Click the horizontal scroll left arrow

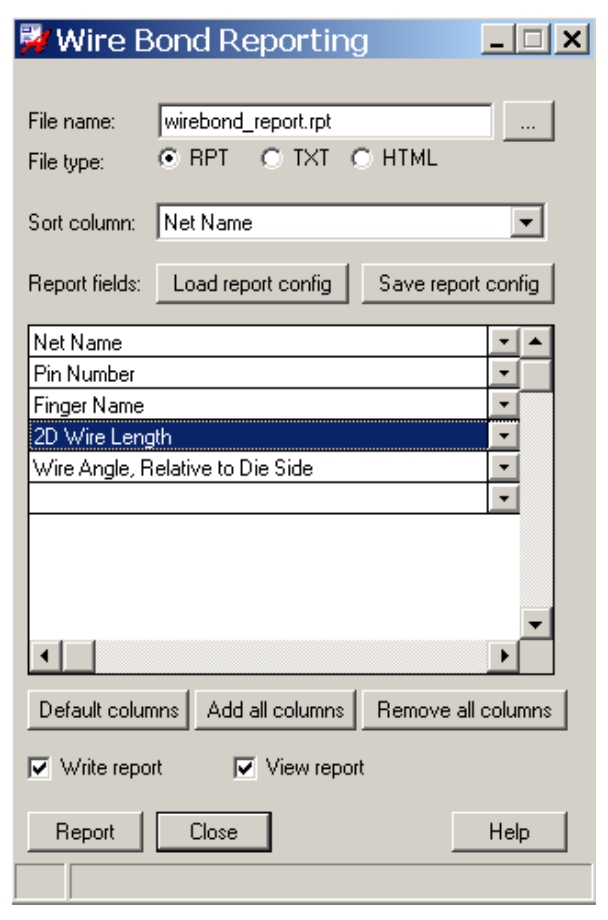(45, 657)
